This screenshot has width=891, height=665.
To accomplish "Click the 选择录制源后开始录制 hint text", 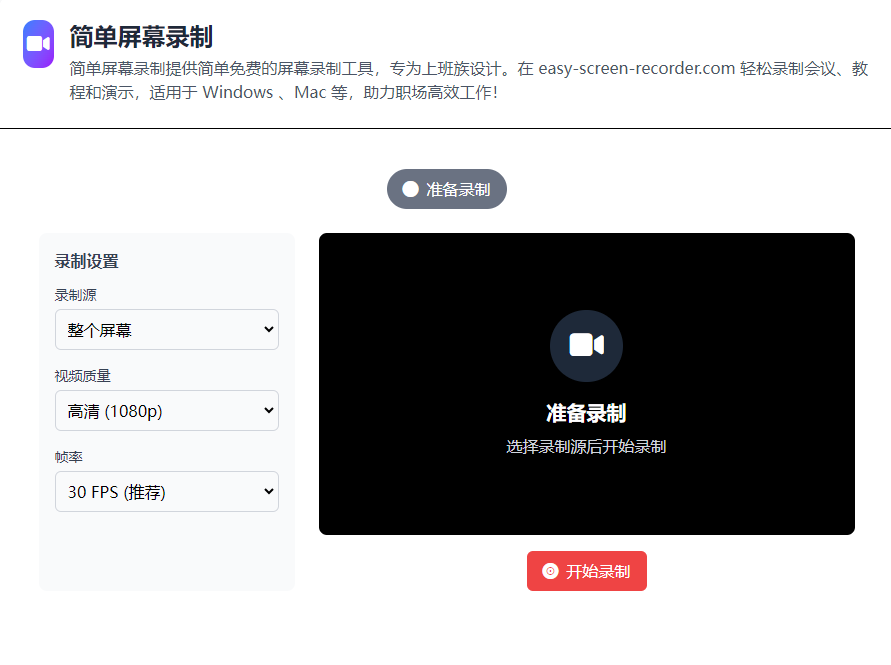I will click(586, 447).
